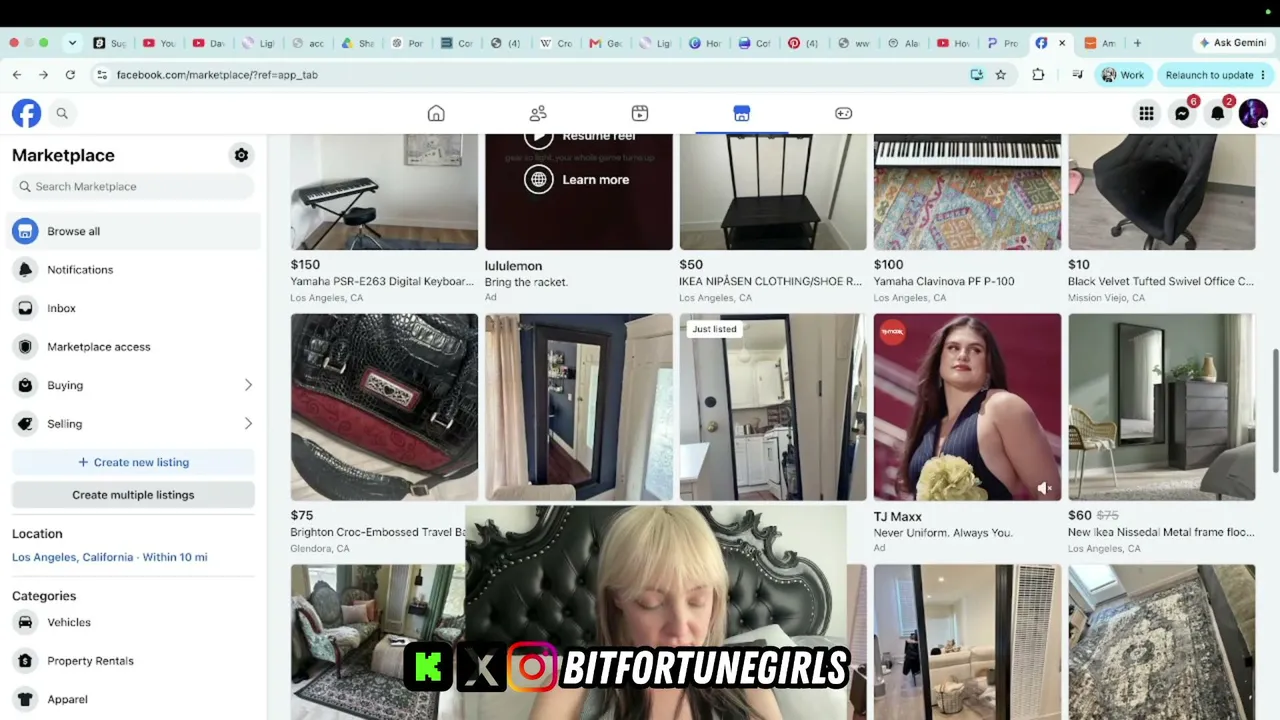
Task: Select the Marketplace icon in the top bar
Action: click(x=742, y=113)
